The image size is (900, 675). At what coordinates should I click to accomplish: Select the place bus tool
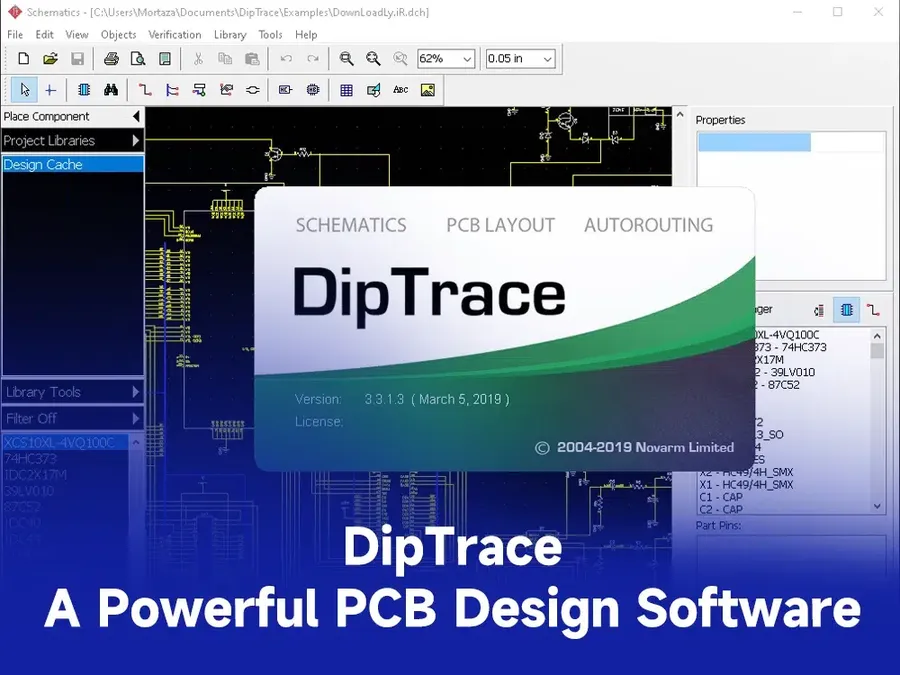[172, 90]
